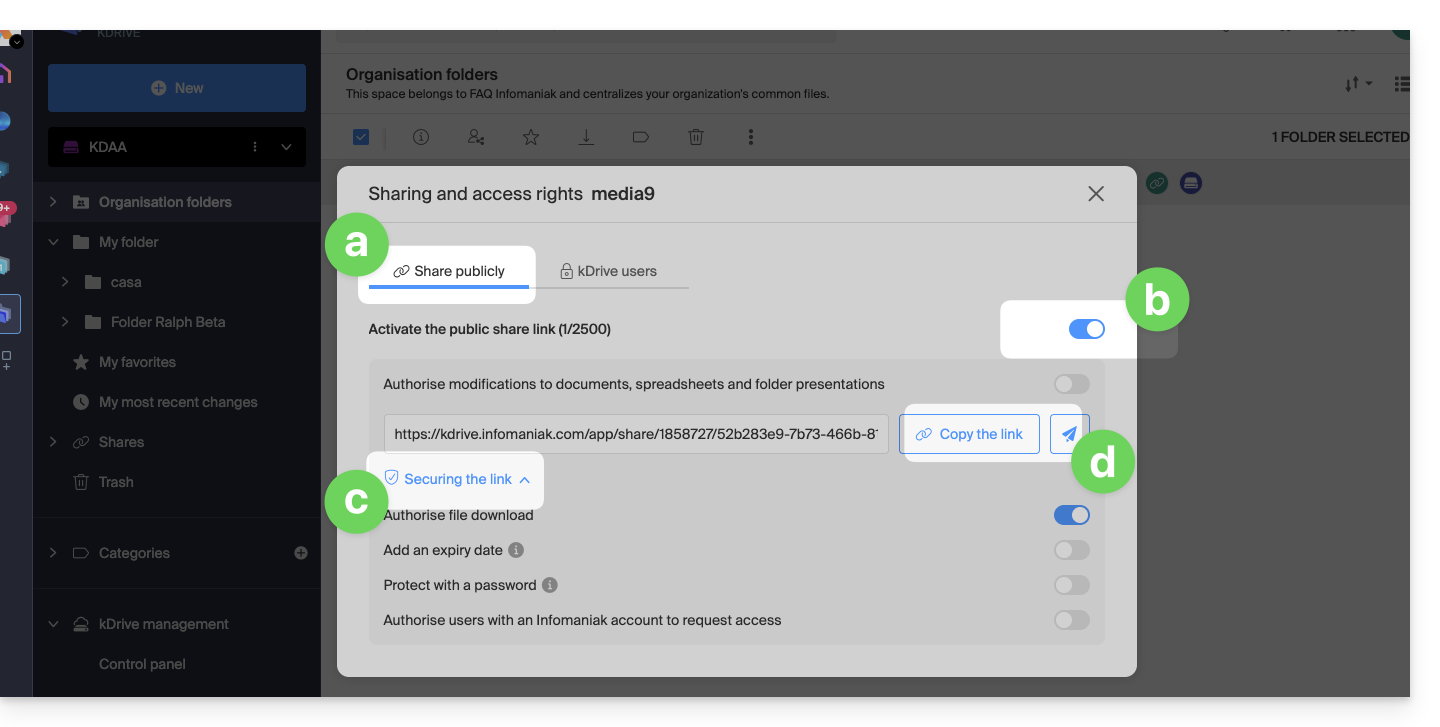
Task: Collapse the Securing the link section
Action: (x=457, y=479)
